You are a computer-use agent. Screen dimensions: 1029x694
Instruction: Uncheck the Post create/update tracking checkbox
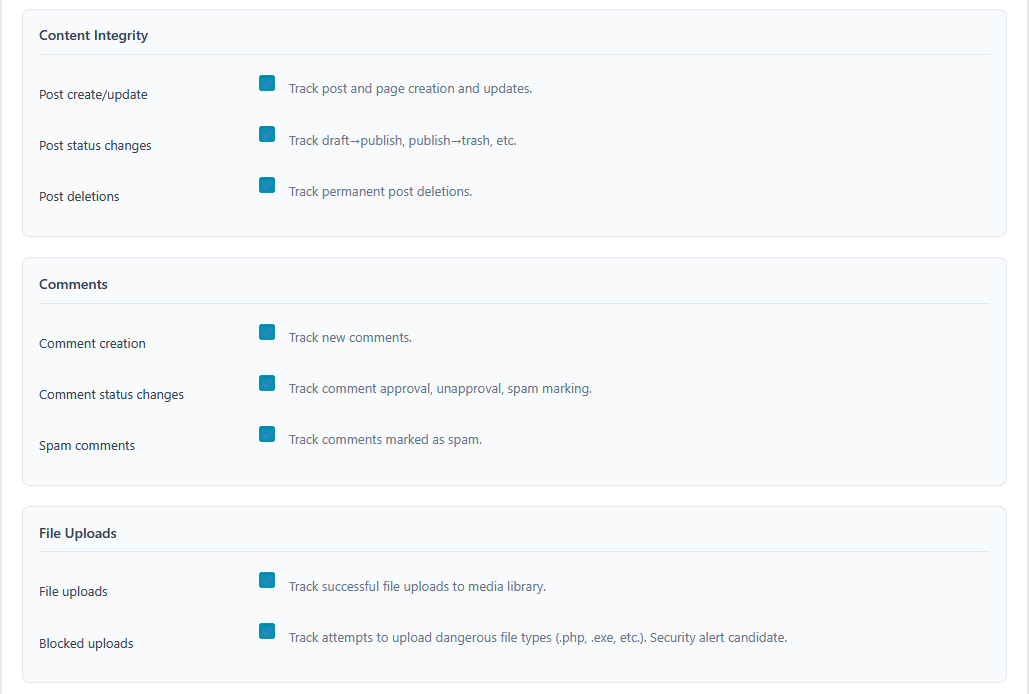pos(267,83)
